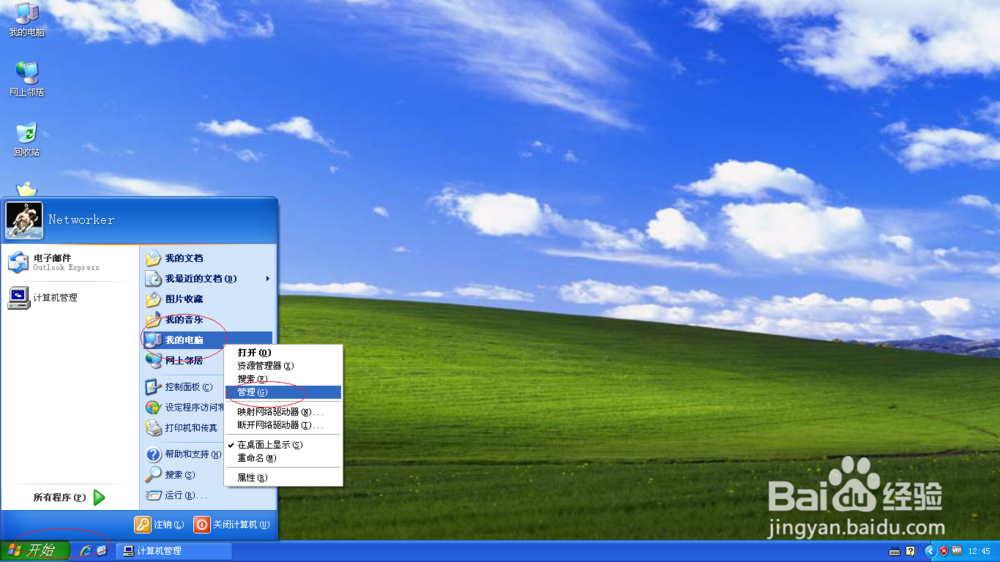This screenshot has height=562, width=1000.
Task: Choose 属性 in the context menu
Action: [283, 478]
